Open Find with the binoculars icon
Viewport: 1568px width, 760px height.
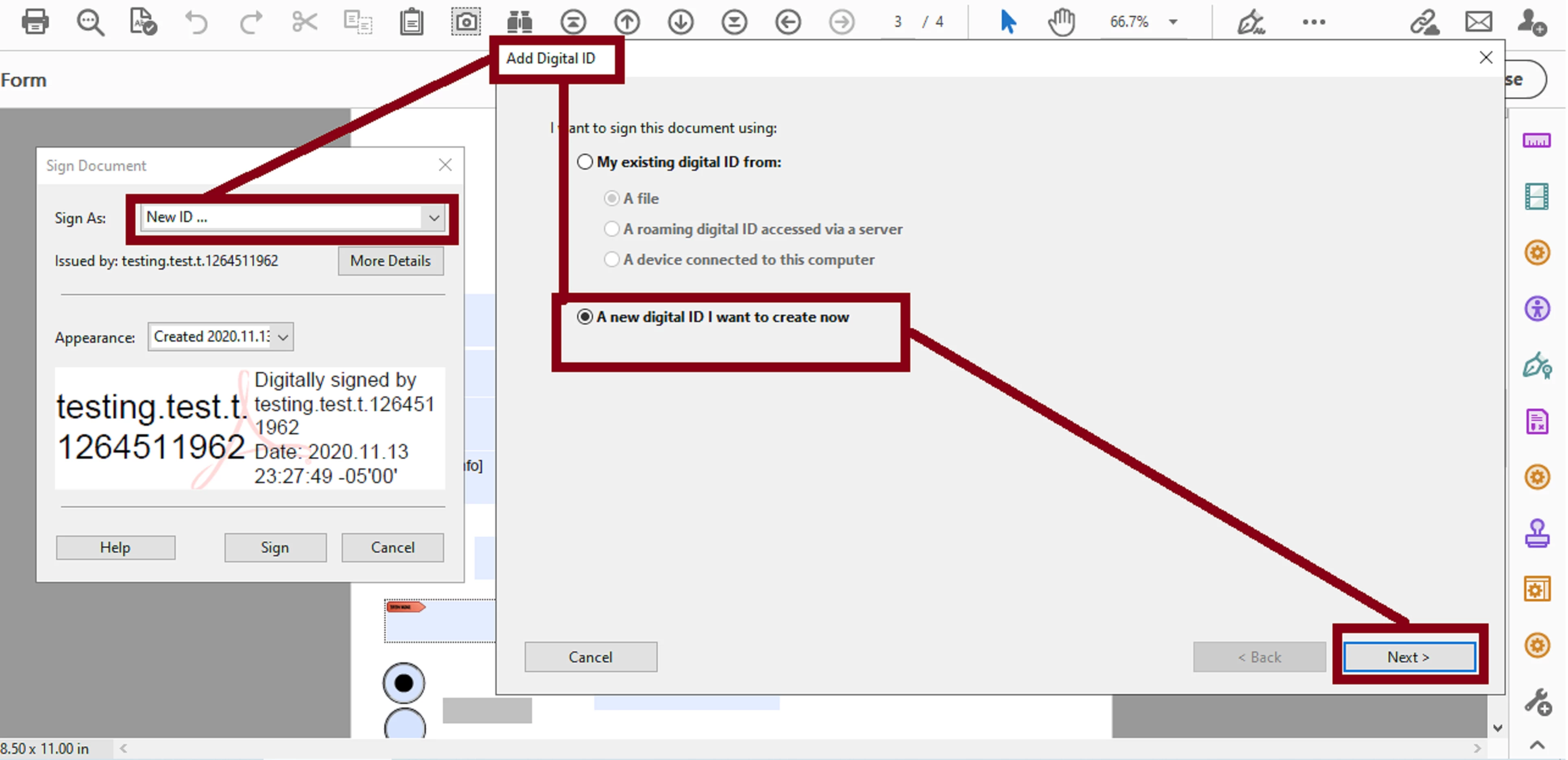pos(519,22)
